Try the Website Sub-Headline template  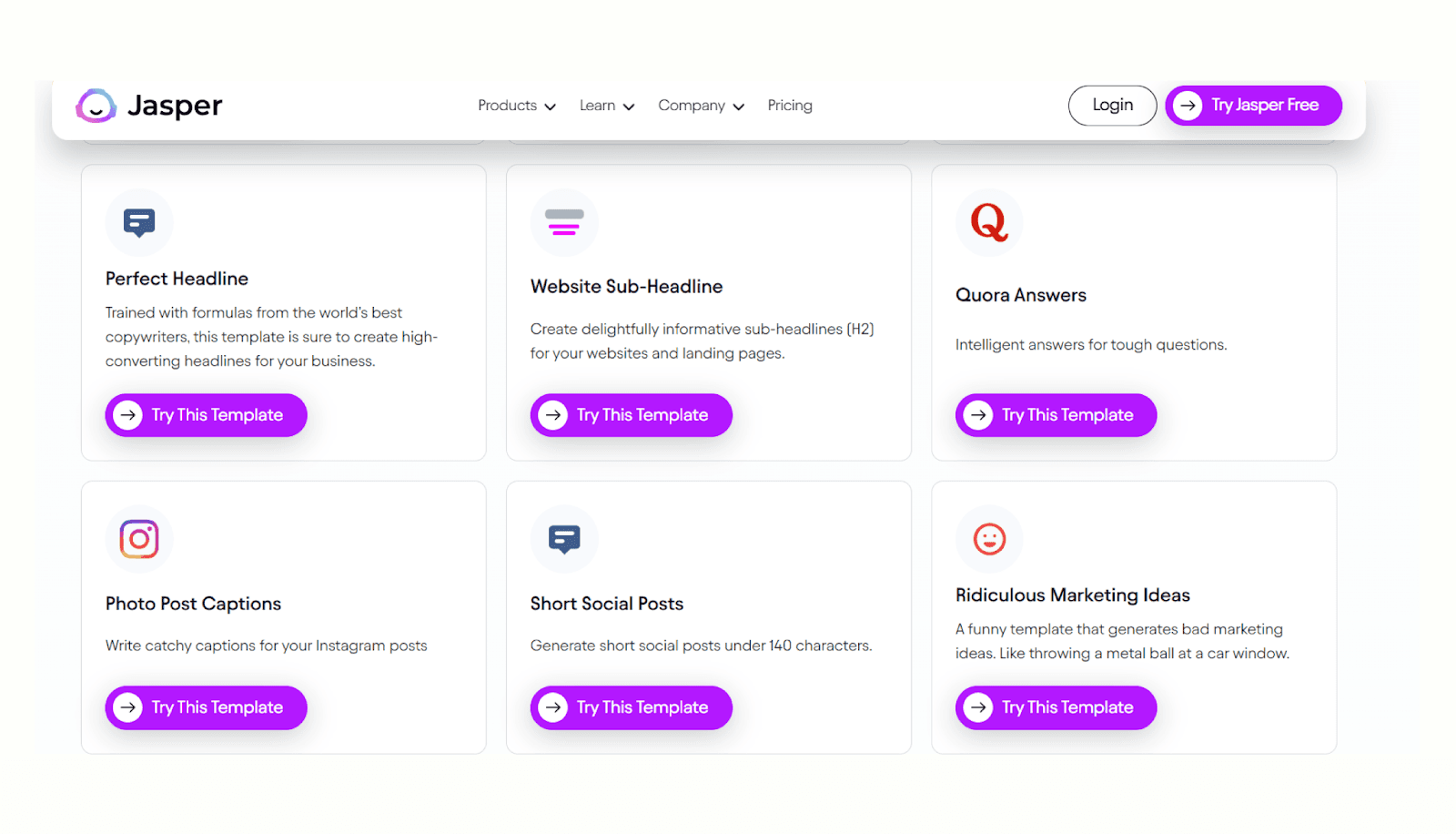pos(631,415)
